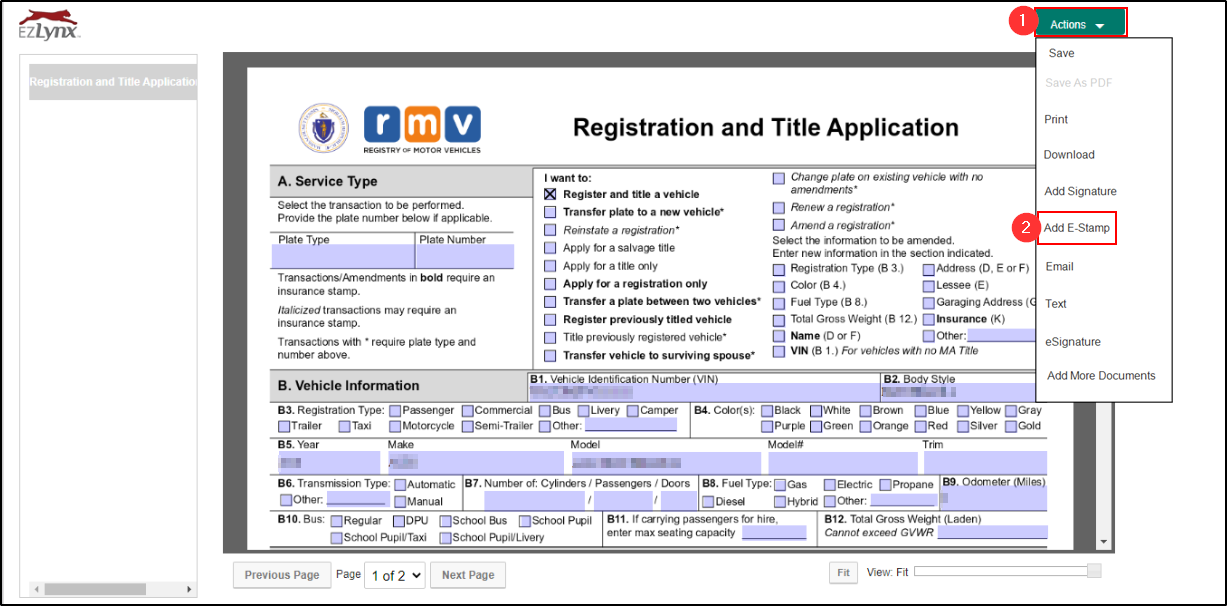Check the Black color box

pyautogui.click(x=767, y=410)
